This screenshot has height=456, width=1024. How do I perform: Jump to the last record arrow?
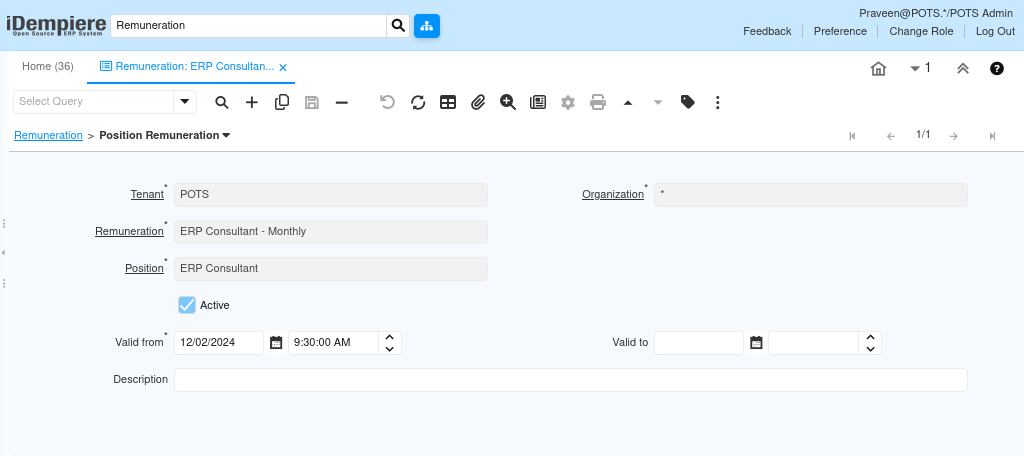coord(992,136)
